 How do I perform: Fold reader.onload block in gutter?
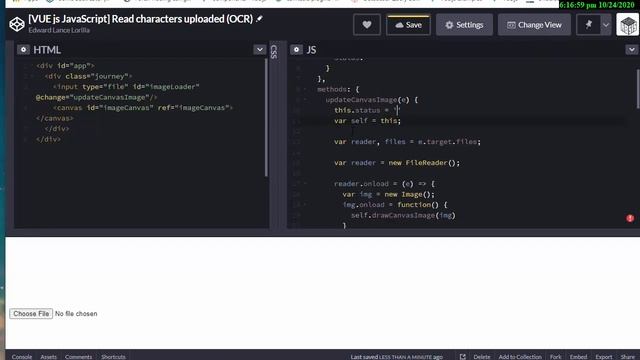(305, 184)
